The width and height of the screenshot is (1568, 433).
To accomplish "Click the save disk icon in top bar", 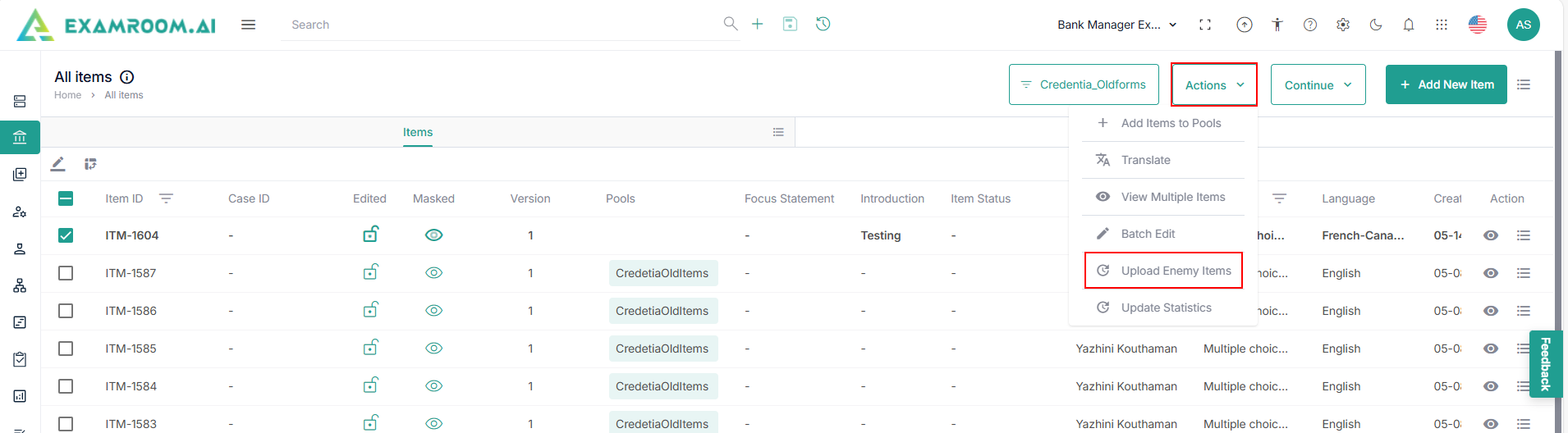I will [790, 24].
